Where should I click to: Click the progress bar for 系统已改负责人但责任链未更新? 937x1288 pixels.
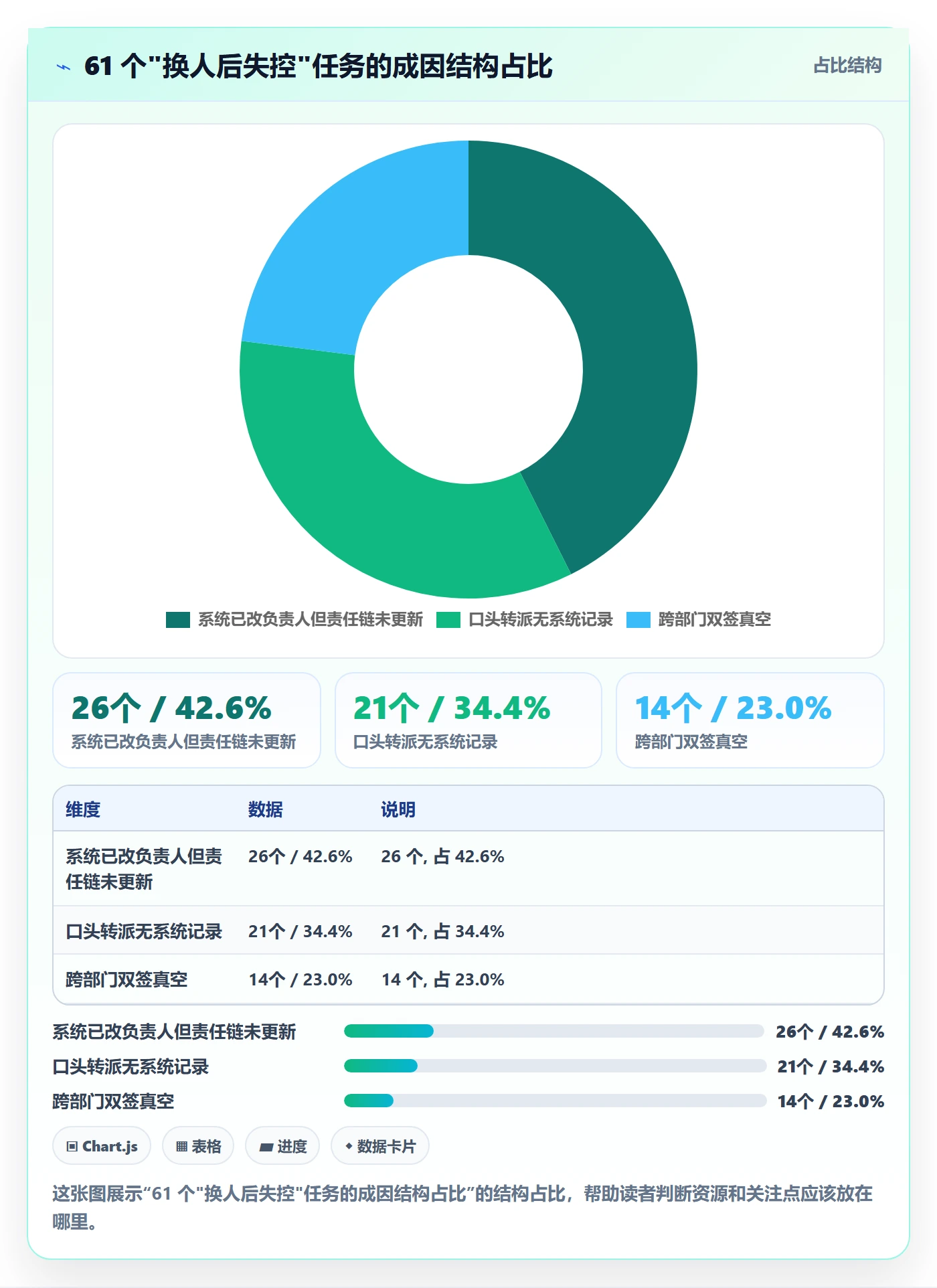(x=554, y=1031)
